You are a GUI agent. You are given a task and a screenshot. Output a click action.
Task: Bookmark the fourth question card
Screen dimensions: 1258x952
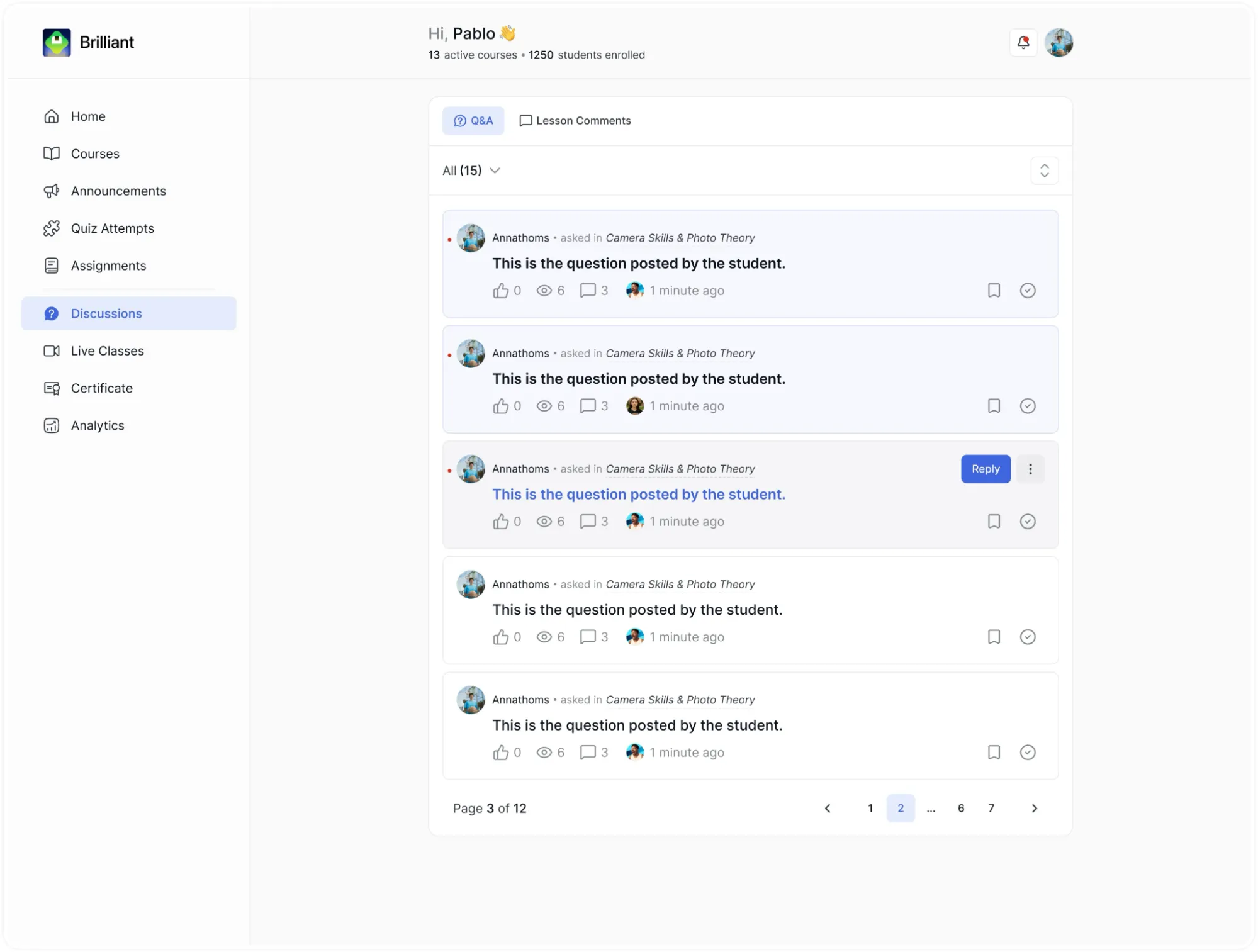(994, 637)
